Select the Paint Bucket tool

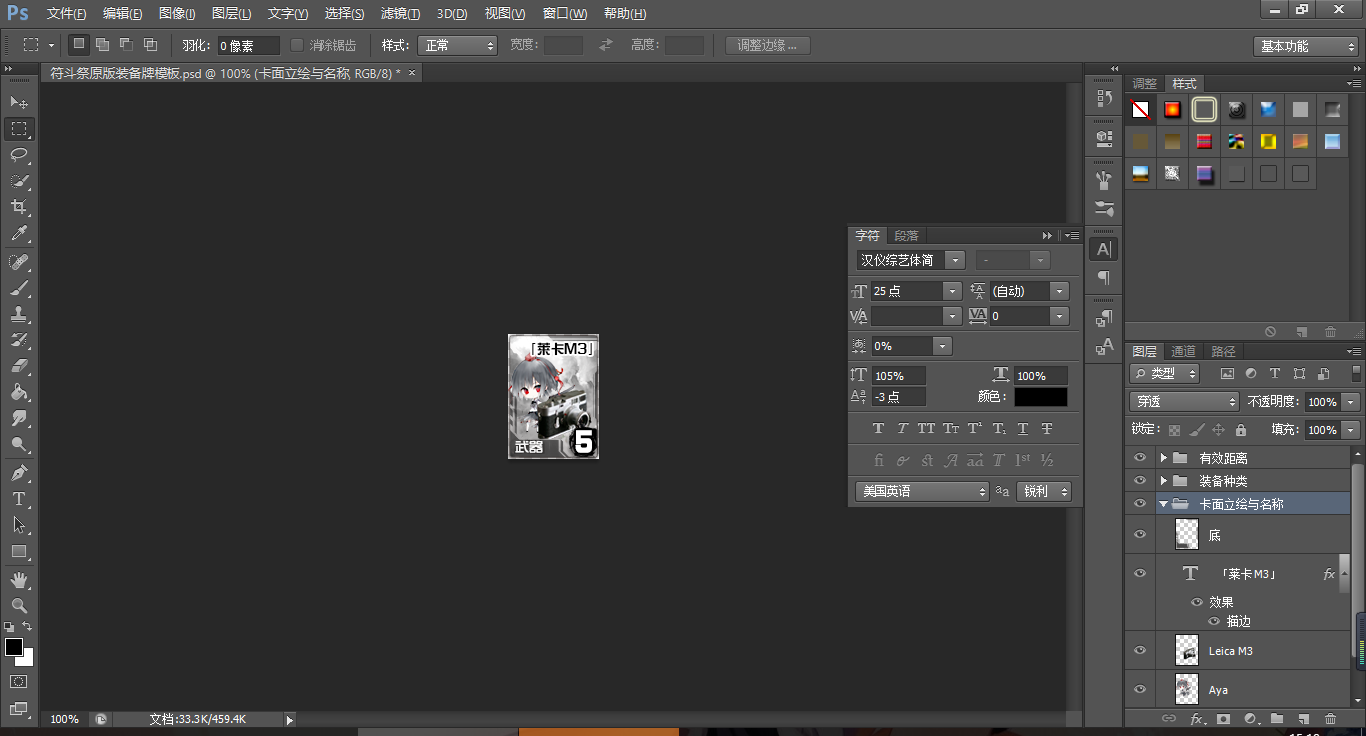click(19, 392)
